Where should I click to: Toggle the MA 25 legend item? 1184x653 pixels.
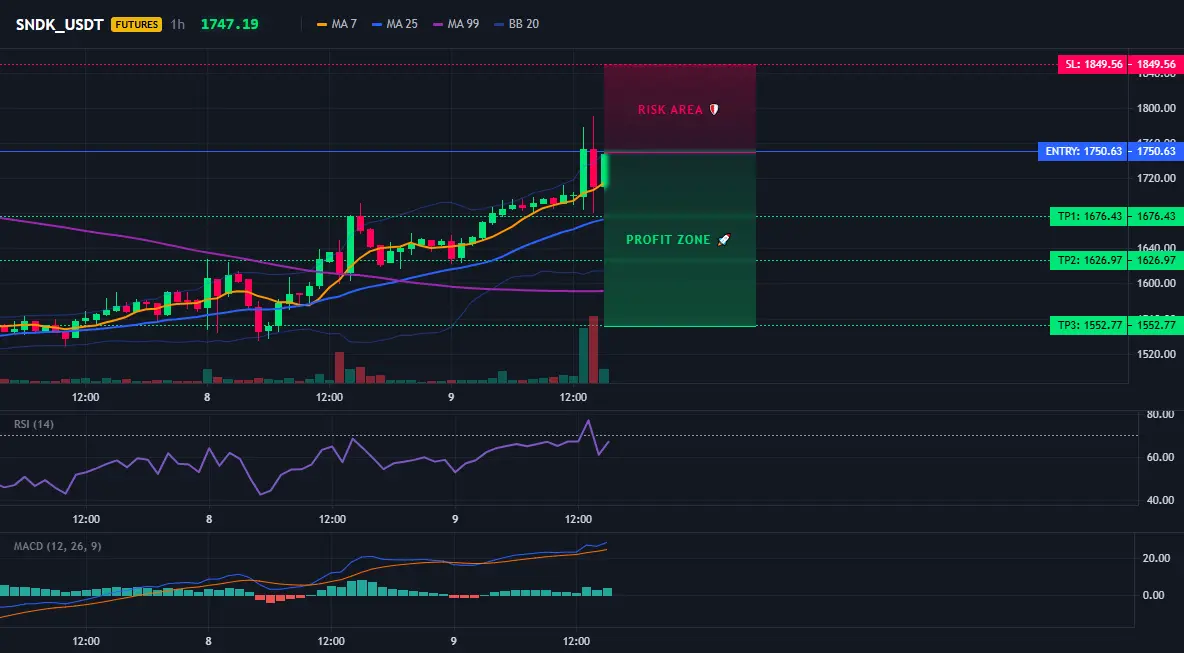coord(395,24)
